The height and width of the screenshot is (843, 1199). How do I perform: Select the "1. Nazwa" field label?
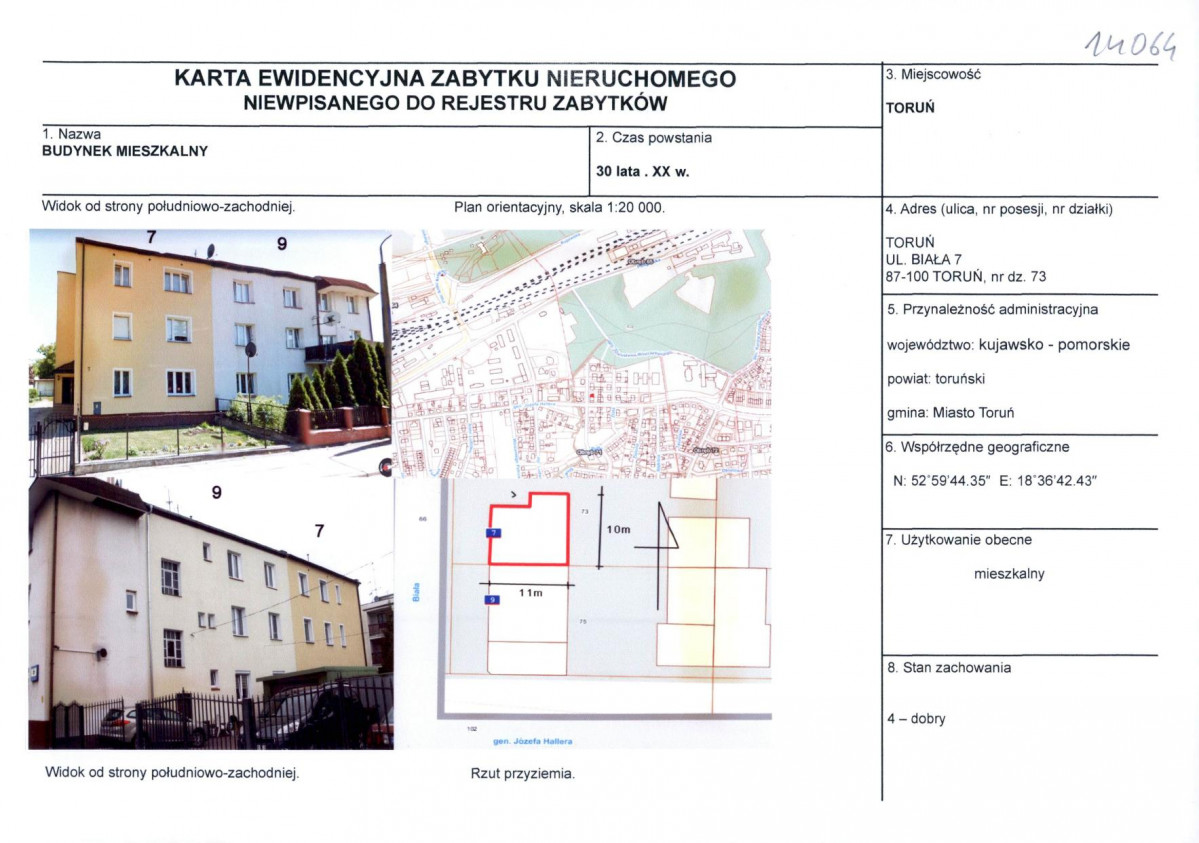tap(72, 134)
